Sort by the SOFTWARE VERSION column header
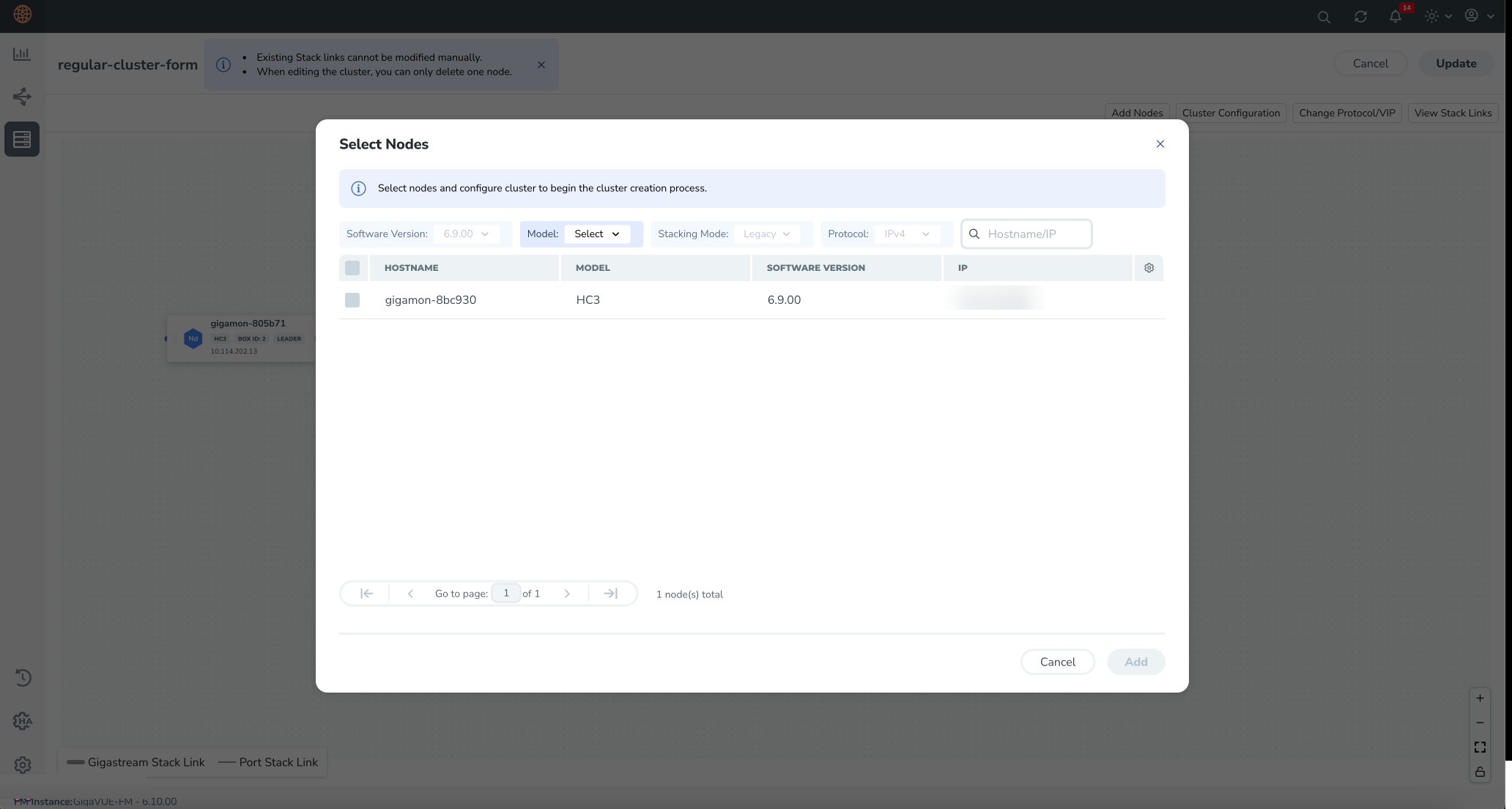The height and width of the screenshot is (809, 1512). pyautogui.click(x=815, y=268)
